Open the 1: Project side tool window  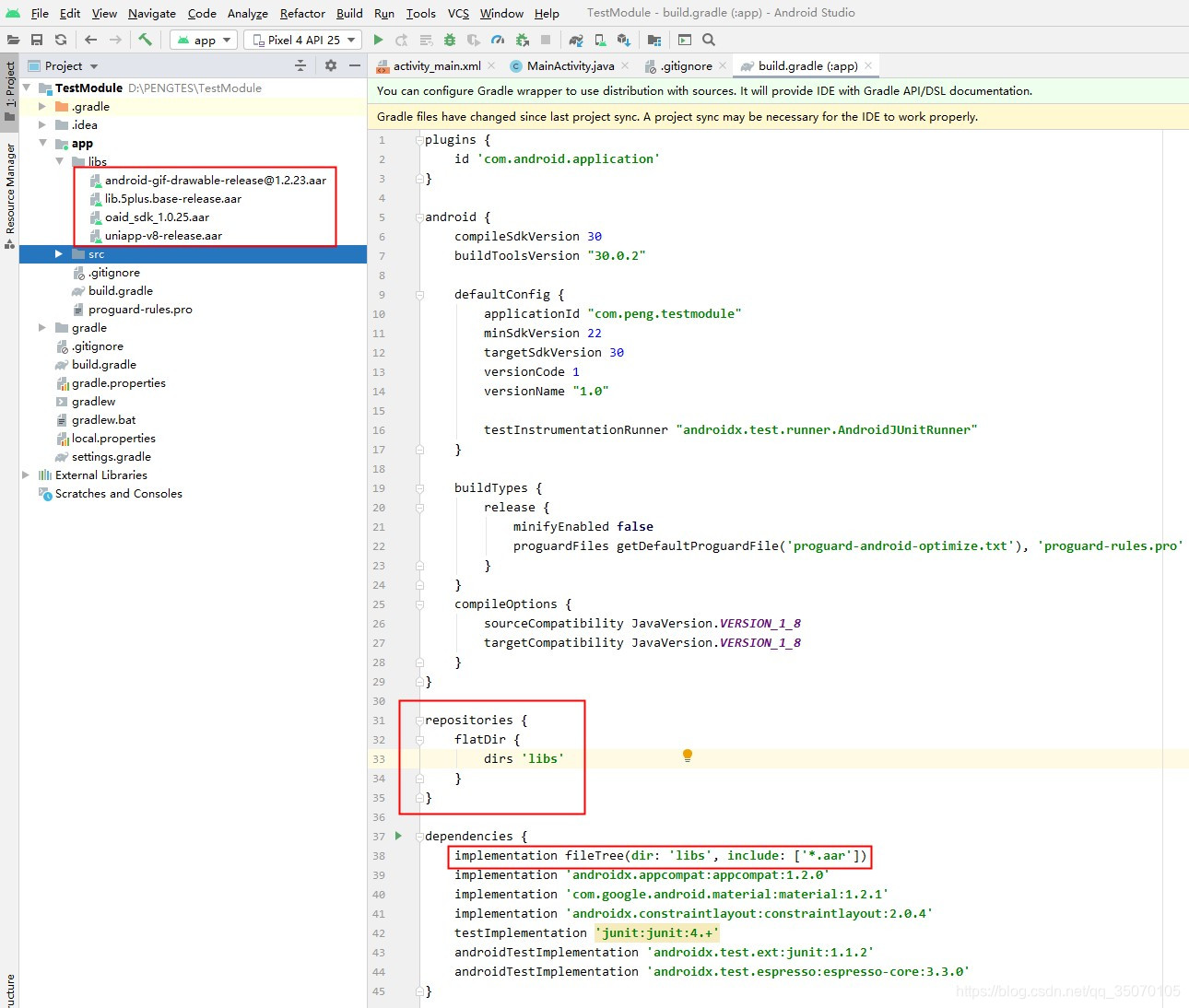(x=10, y=90)
